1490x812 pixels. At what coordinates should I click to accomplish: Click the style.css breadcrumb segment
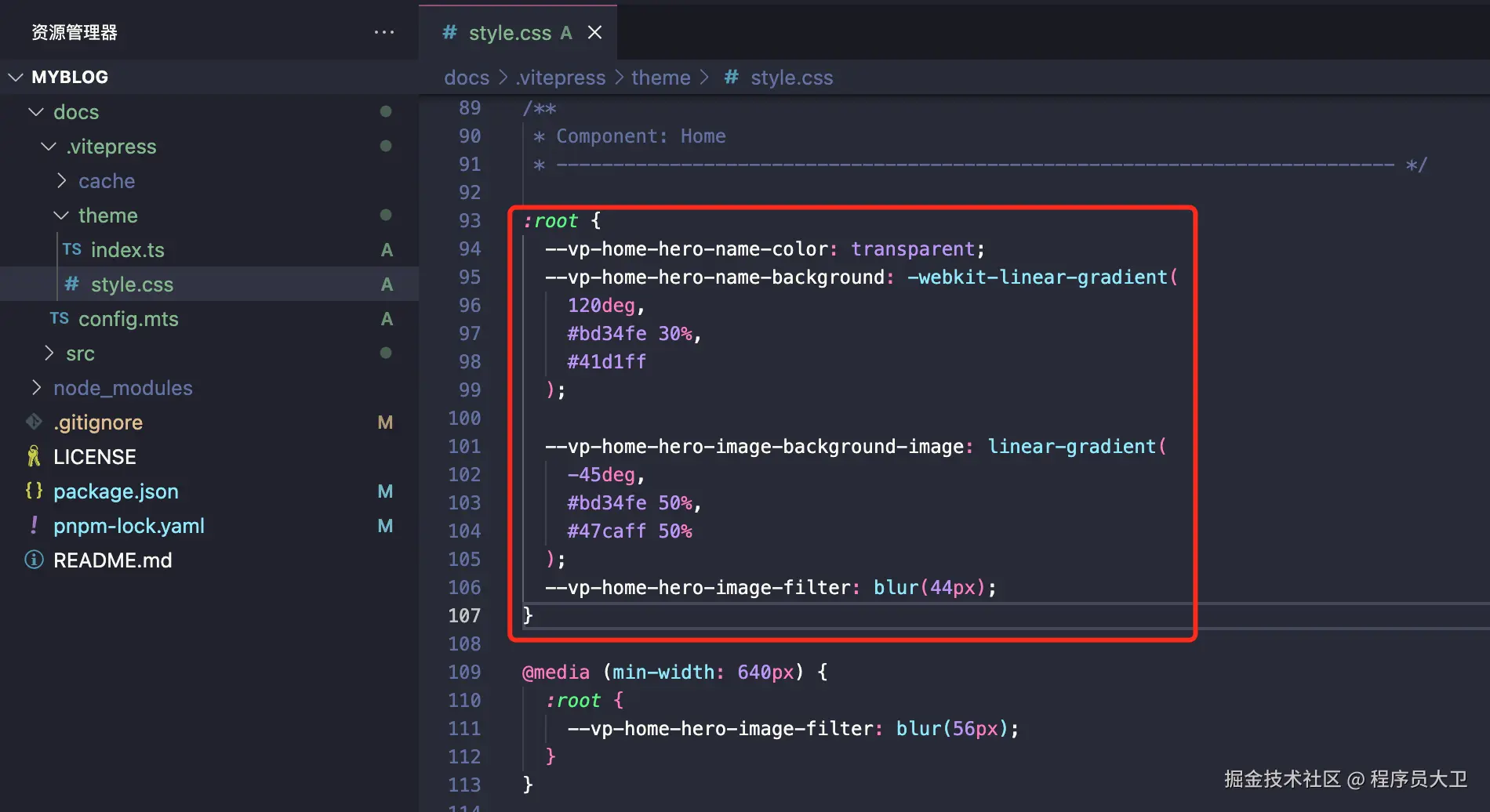(x=792, y=78)
